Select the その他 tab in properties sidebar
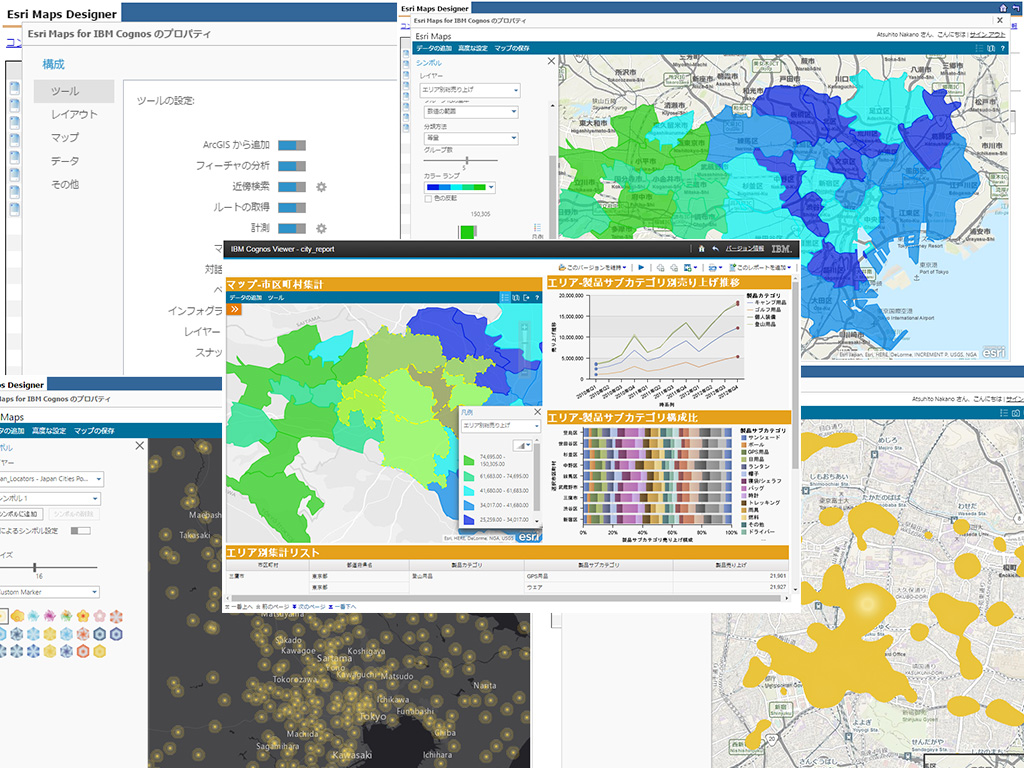The height and width of the screenshot is (768, 1024). tap(65, 185)
